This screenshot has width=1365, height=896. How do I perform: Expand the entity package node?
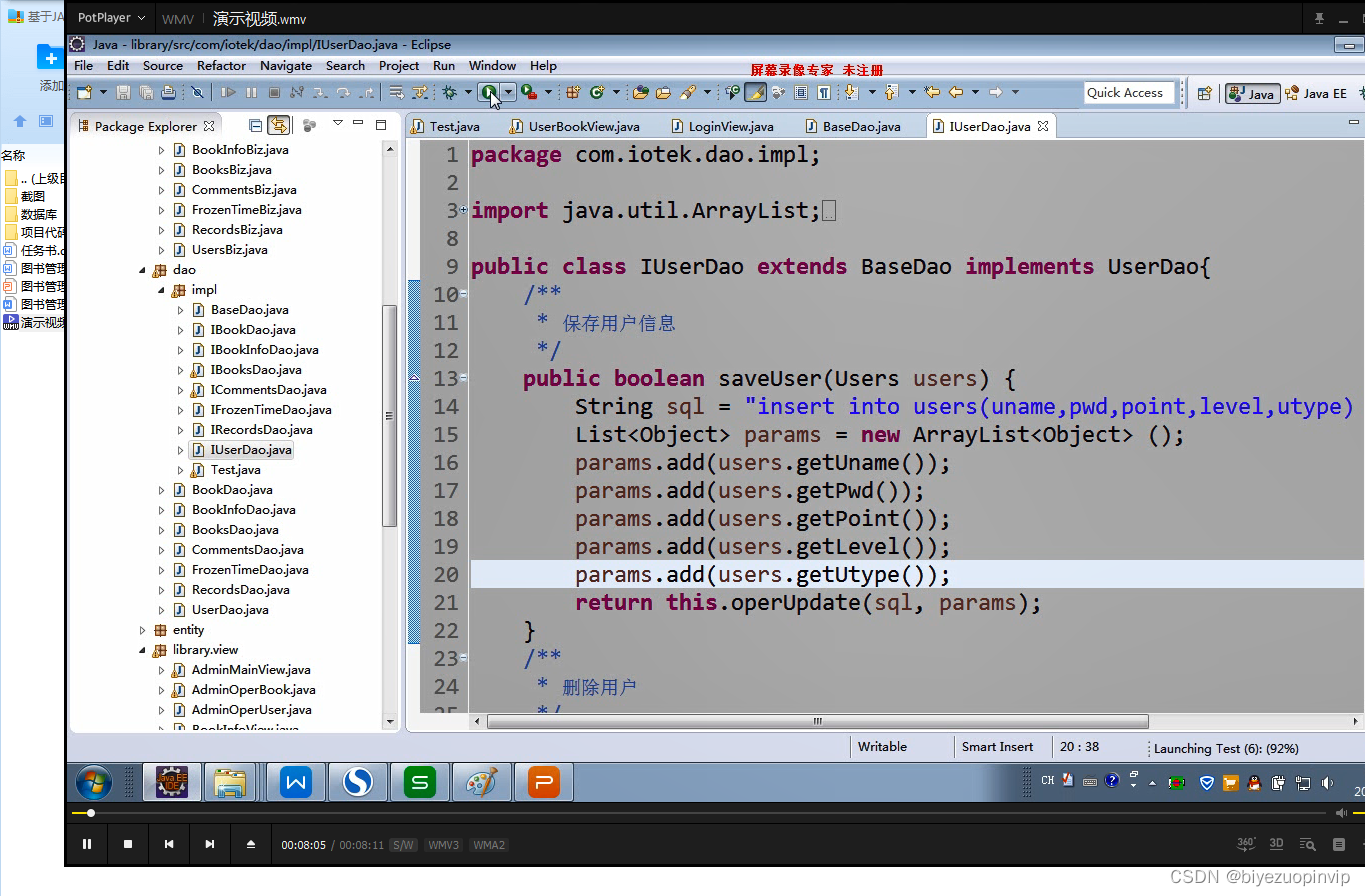(x=142, y=630)
